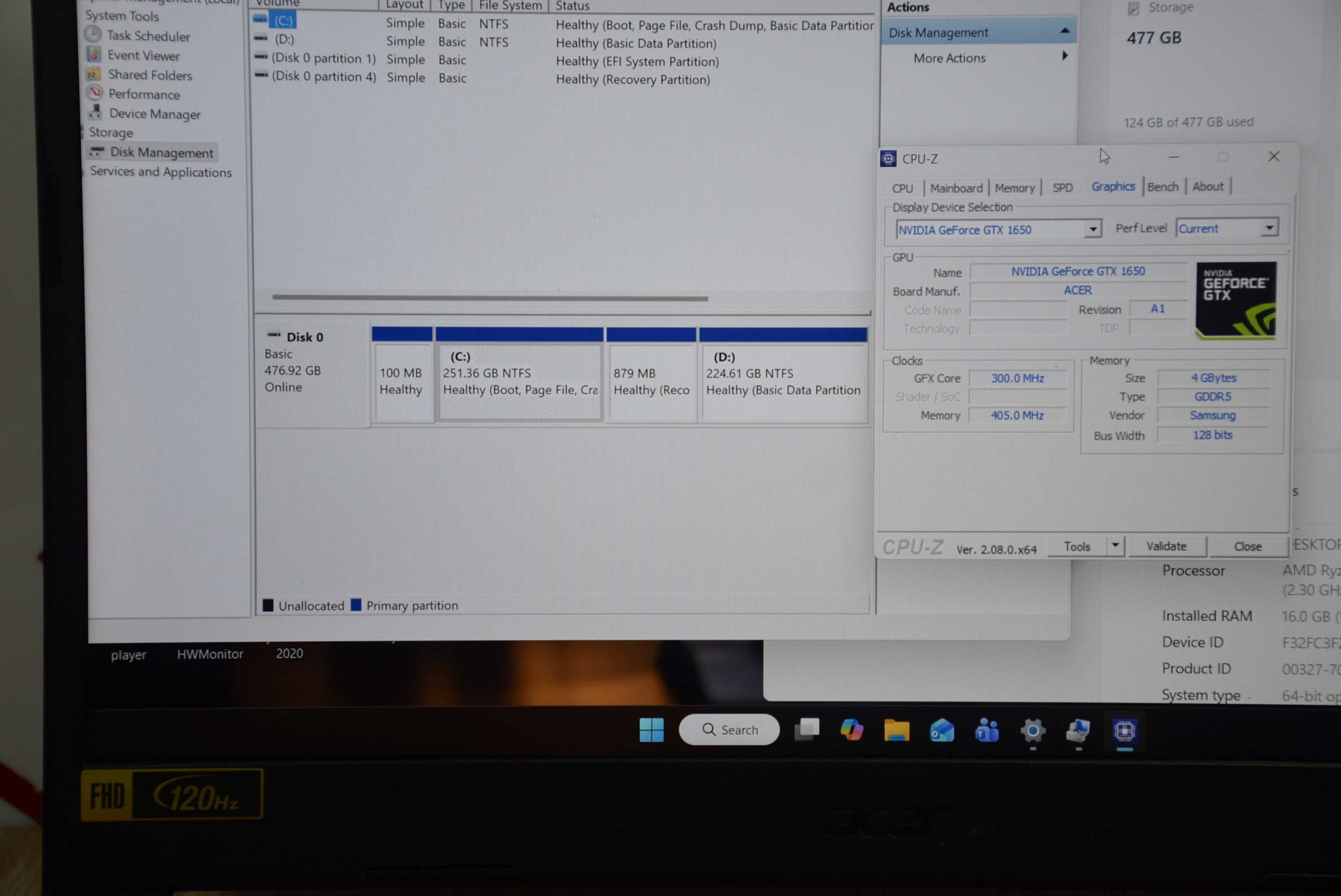Open Shared Folders in the sidebar
This screenshot has width=1341, height=896.
[149, 75]
